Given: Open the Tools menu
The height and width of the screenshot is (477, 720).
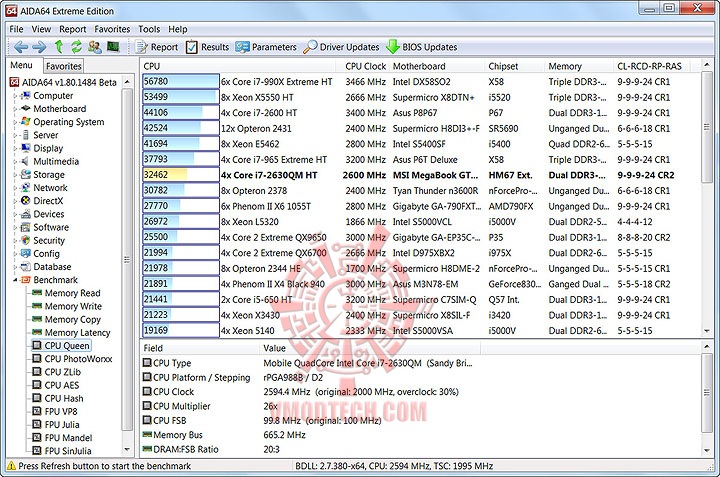Looking at the screenshot, I should (x=149, y=29).
